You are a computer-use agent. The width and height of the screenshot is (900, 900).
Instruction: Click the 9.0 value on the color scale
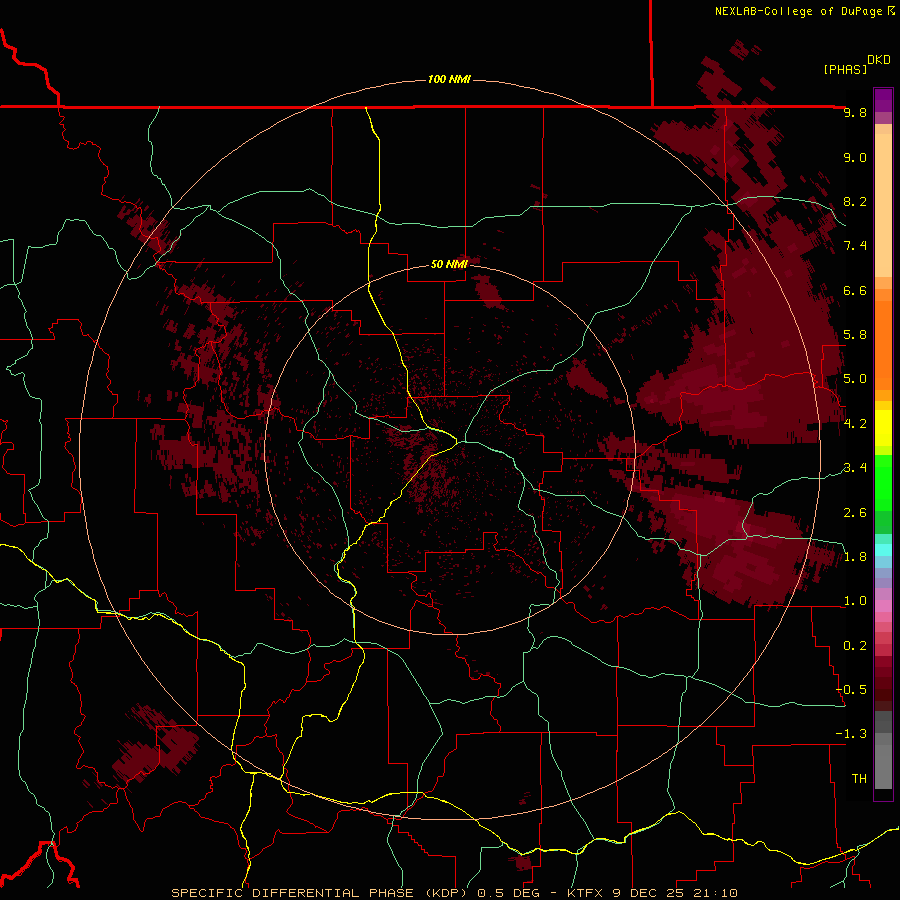[x=855, y=157]
